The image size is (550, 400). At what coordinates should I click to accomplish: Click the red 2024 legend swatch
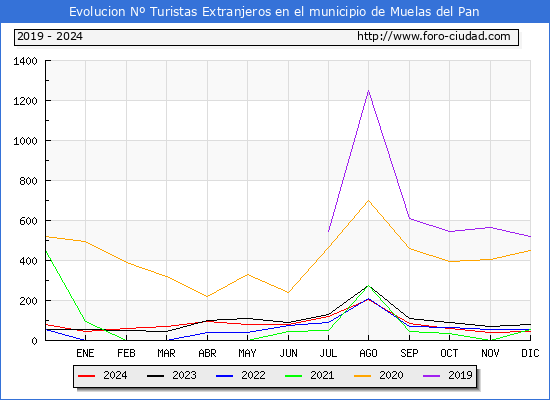click(86, 376)
